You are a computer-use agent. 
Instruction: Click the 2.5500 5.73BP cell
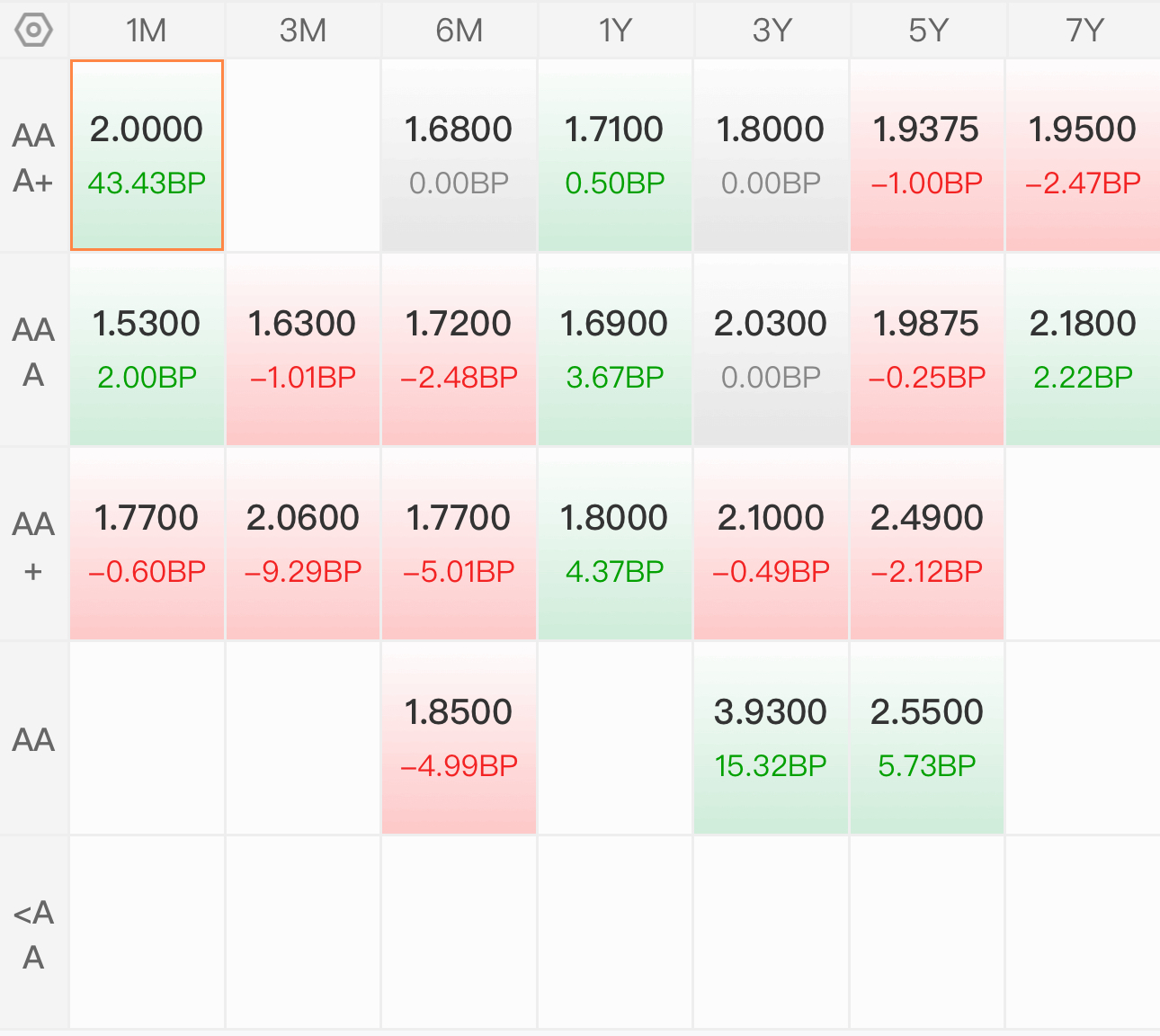(927, 738)
